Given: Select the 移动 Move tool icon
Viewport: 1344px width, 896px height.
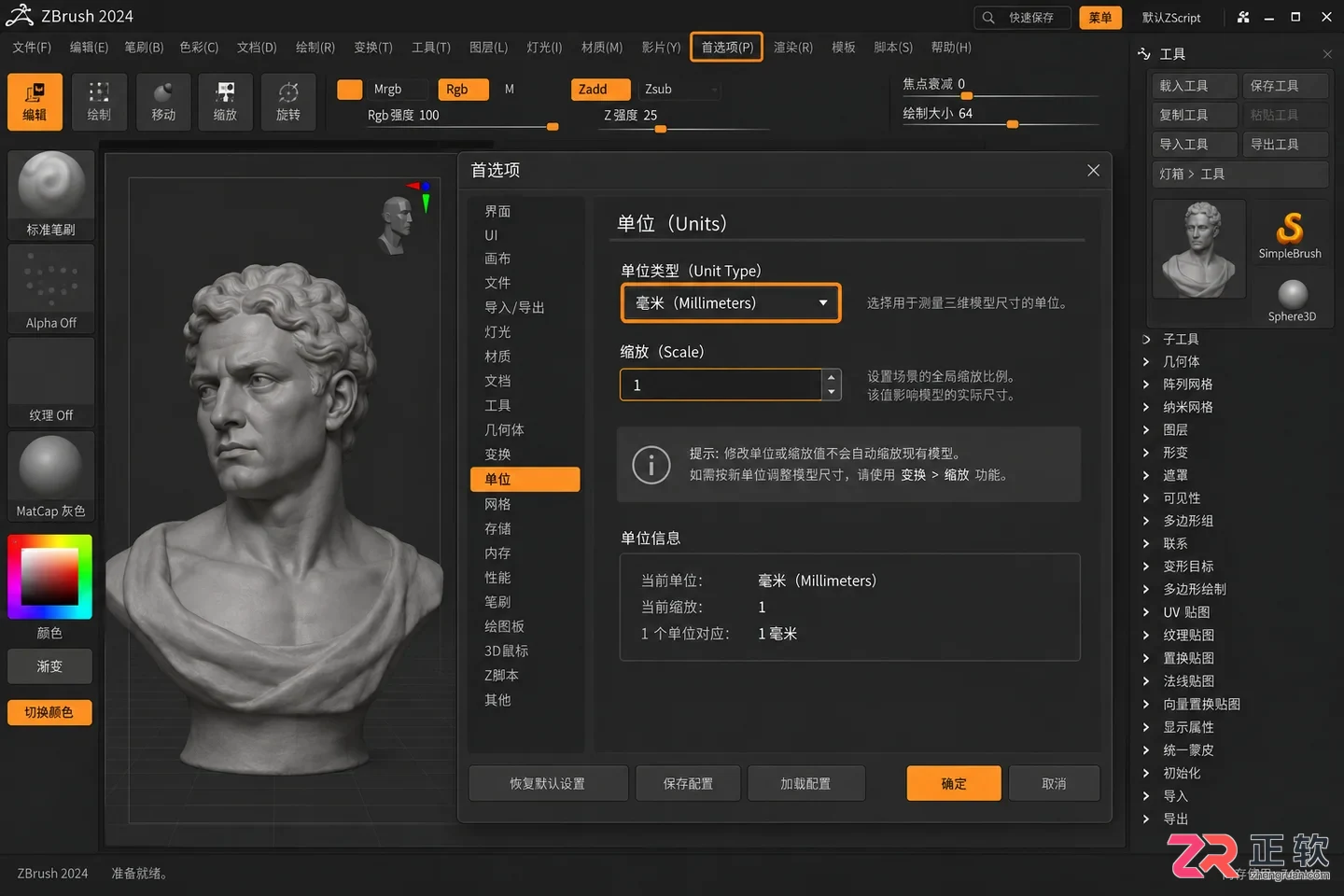Looking at the screenshot, I should tap(163, 102).
